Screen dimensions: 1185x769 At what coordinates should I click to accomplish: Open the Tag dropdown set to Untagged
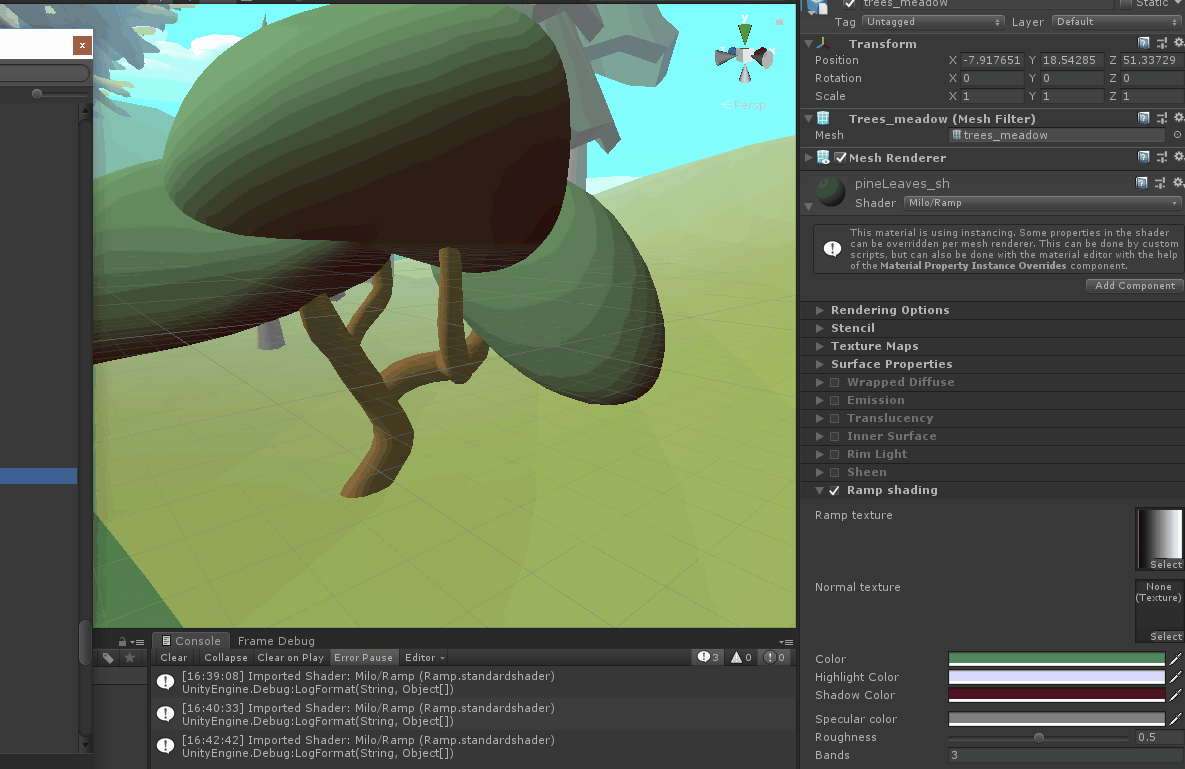click(x=933, y=22)
